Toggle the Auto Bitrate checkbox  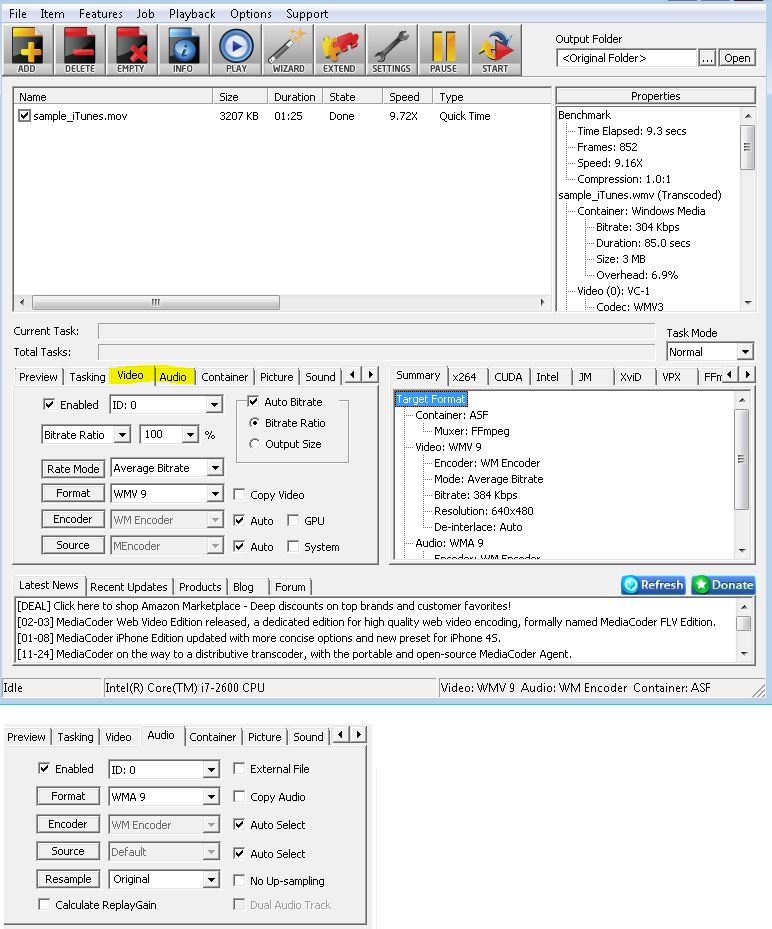pyautogui.click(x=253, y=402)
